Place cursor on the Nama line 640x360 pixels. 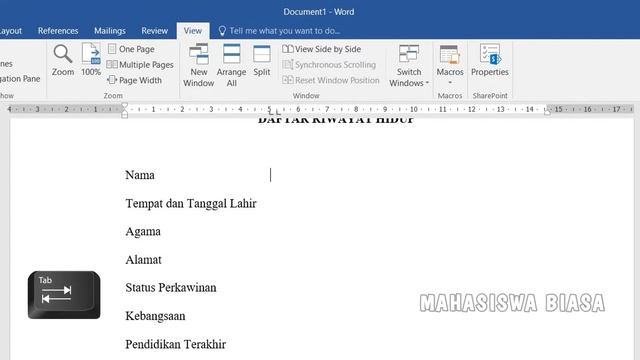click(x=140, y=175)
